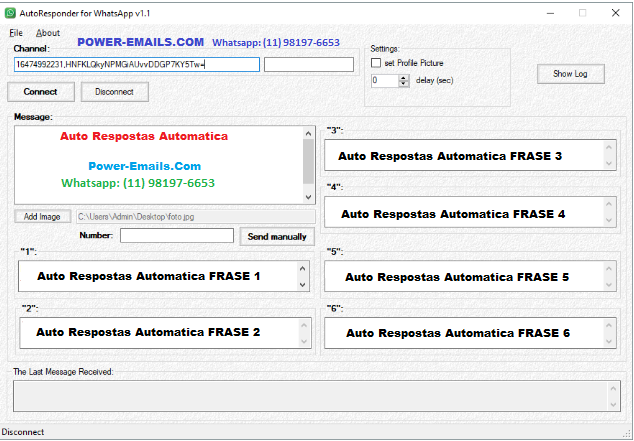The image size is (634, 441).
Task: Click FRASE 3 box scroll up arrow
Action: point(609,147)
